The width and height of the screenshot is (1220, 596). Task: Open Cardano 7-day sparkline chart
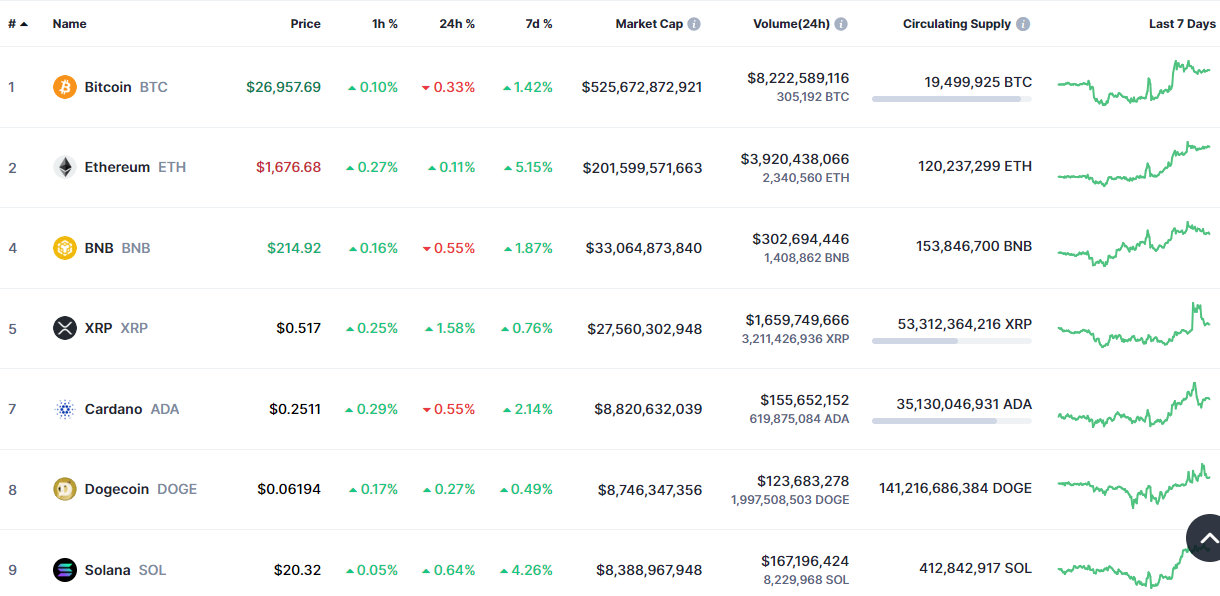tap(1134, 405)
